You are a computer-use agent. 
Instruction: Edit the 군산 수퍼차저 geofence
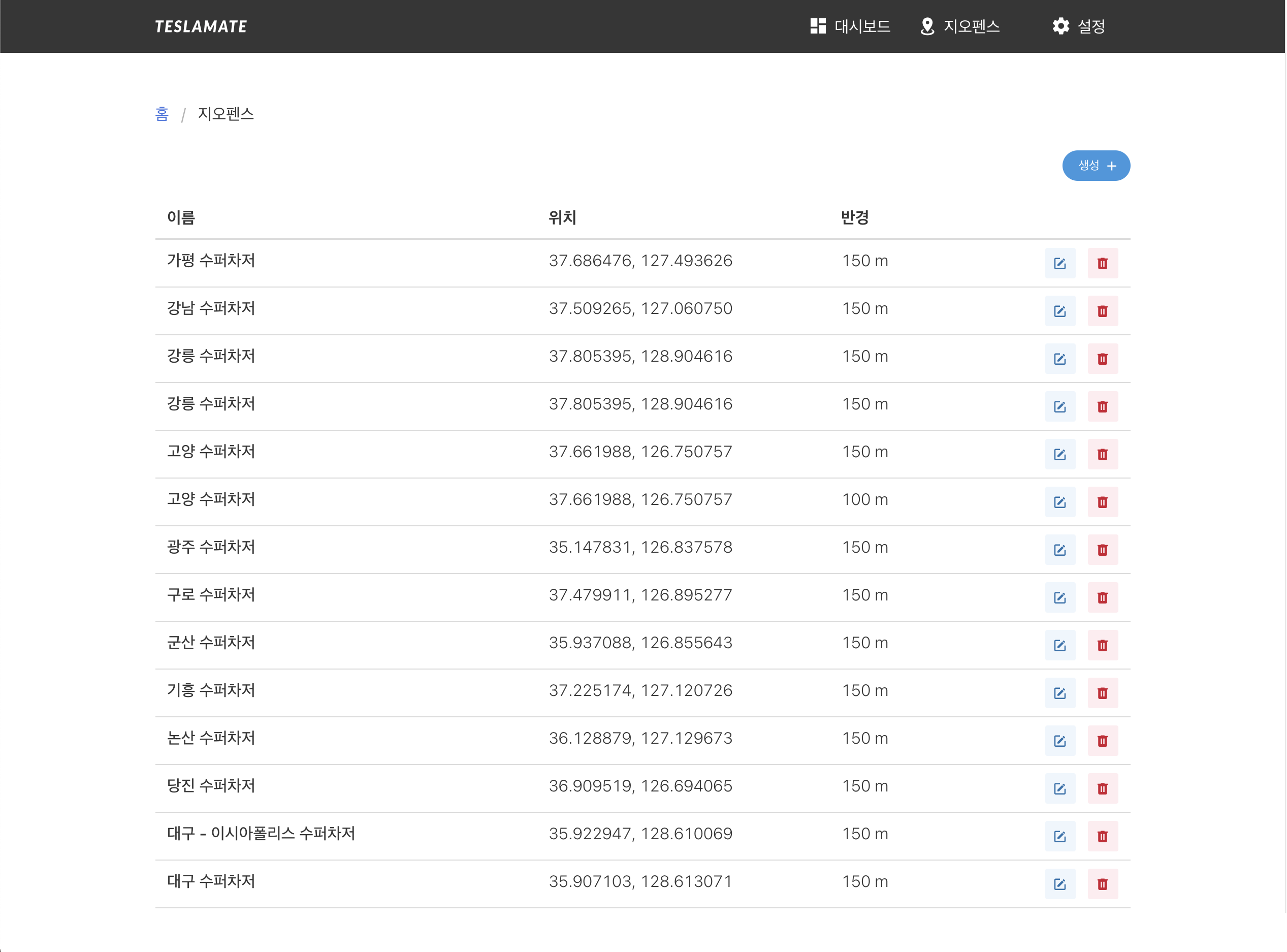coord(1060,646)
